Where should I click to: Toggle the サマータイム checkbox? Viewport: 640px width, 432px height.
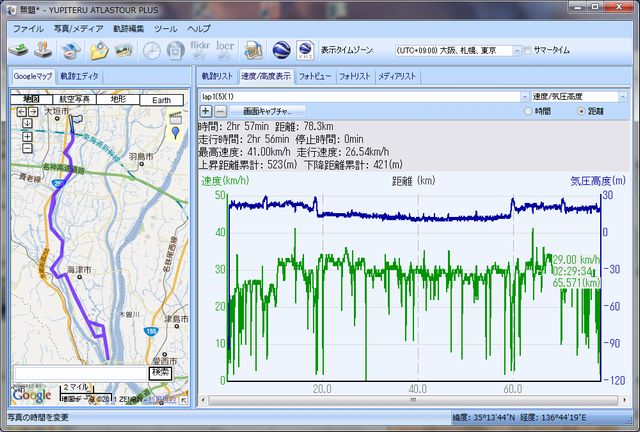527,51
